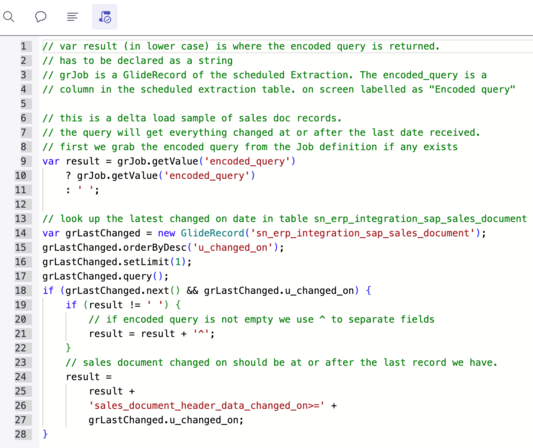Toggle the syntax check script icon

(x=105, y=17)
